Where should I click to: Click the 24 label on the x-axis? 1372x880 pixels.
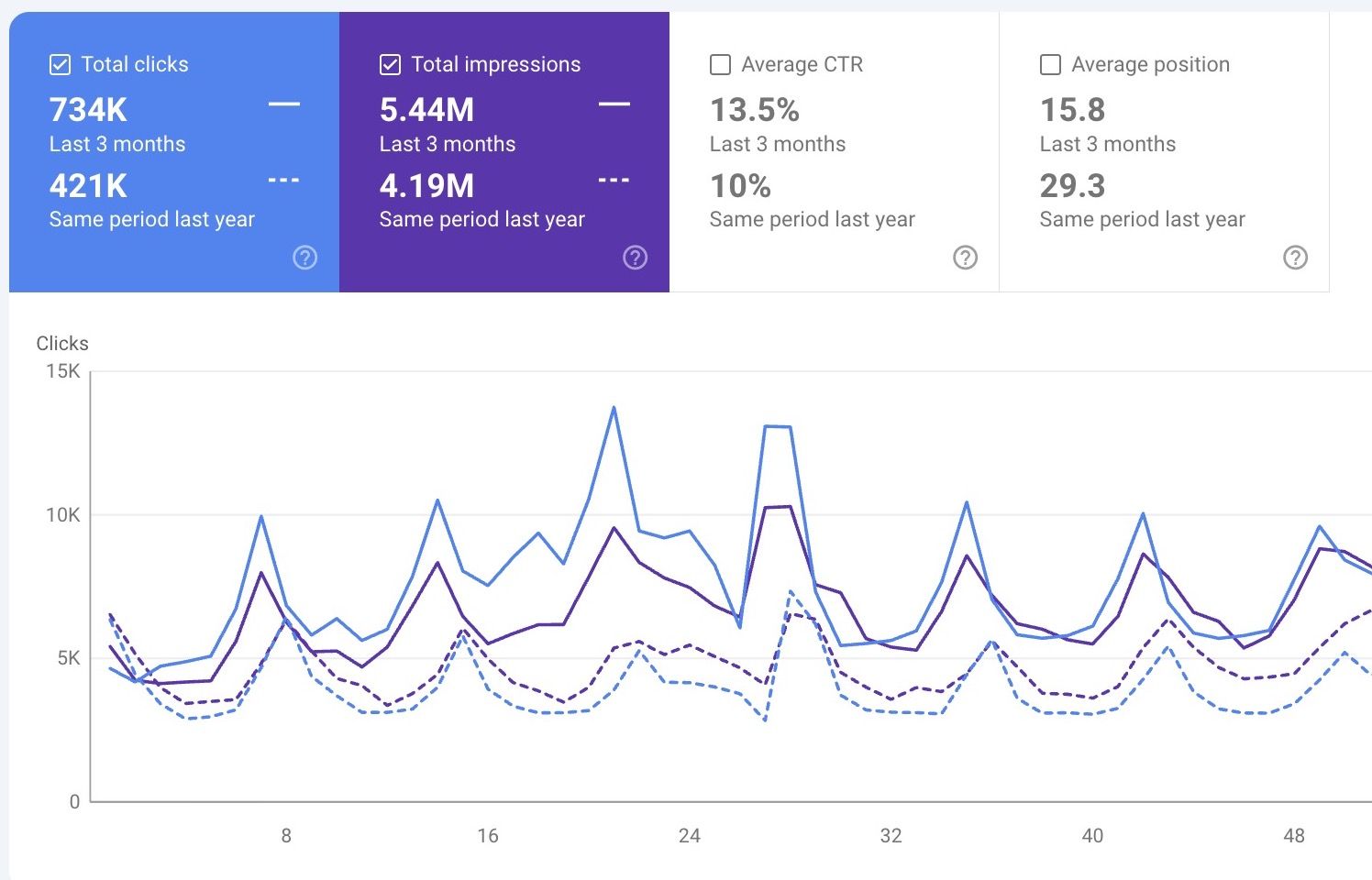coord(689,835)
